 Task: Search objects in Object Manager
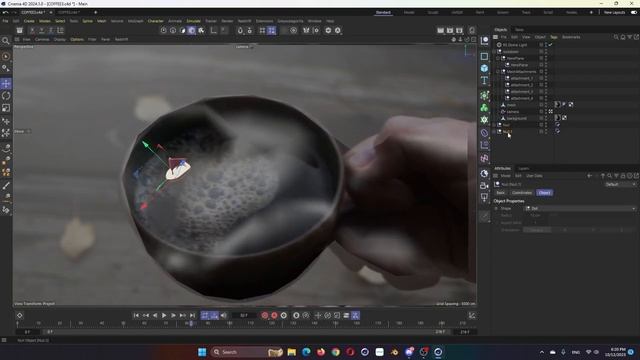(616, 37)
